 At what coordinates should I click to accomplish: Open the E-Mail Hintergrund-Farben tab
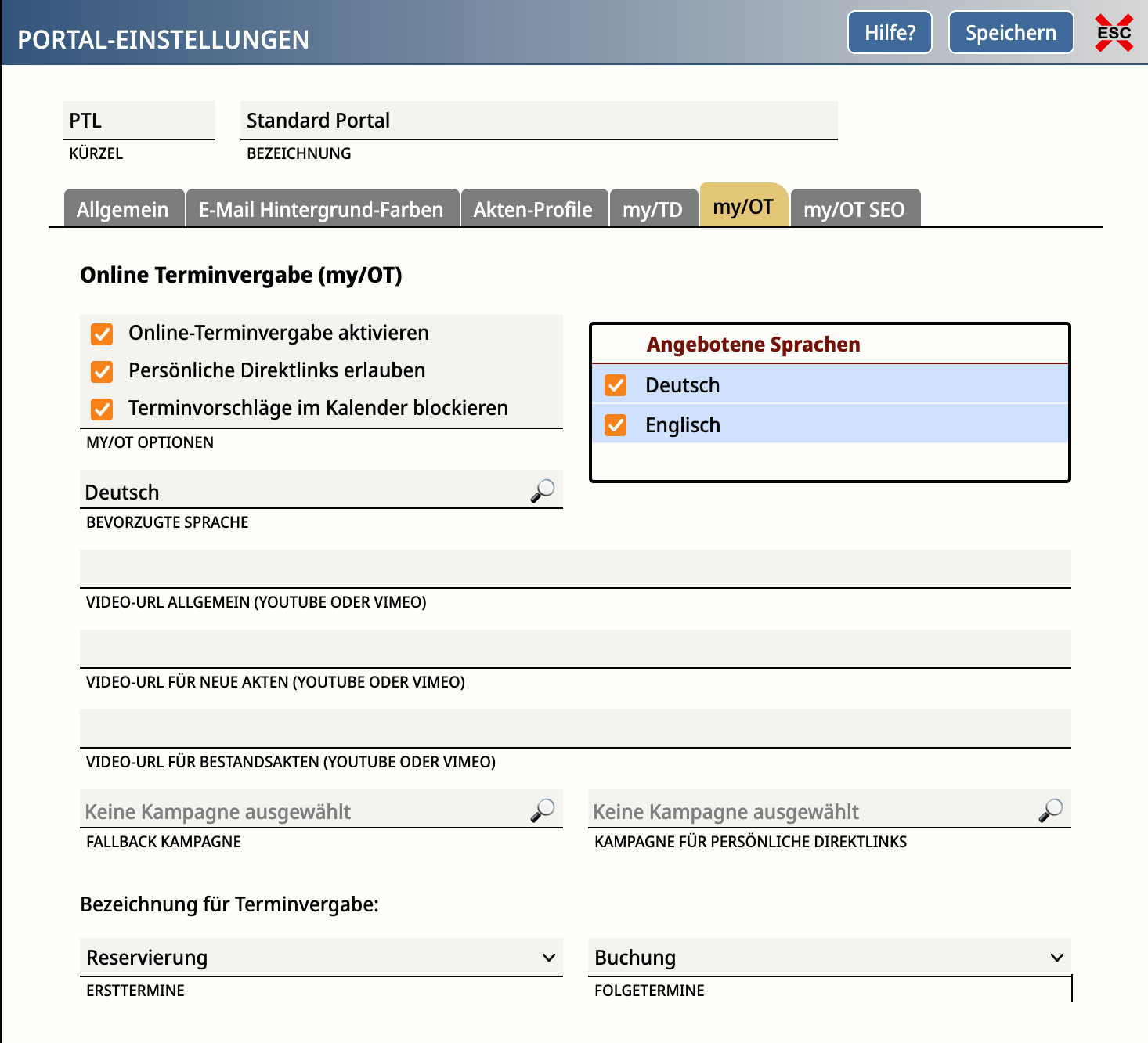pyautogui.click(x=321, y=209)
